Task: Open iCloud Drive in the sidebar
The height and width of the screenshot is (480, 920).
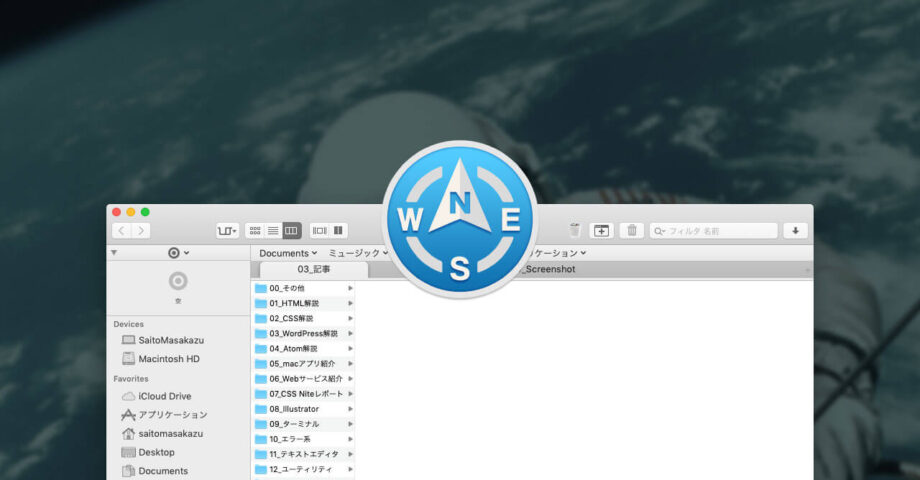Action: tap(164, 396)
